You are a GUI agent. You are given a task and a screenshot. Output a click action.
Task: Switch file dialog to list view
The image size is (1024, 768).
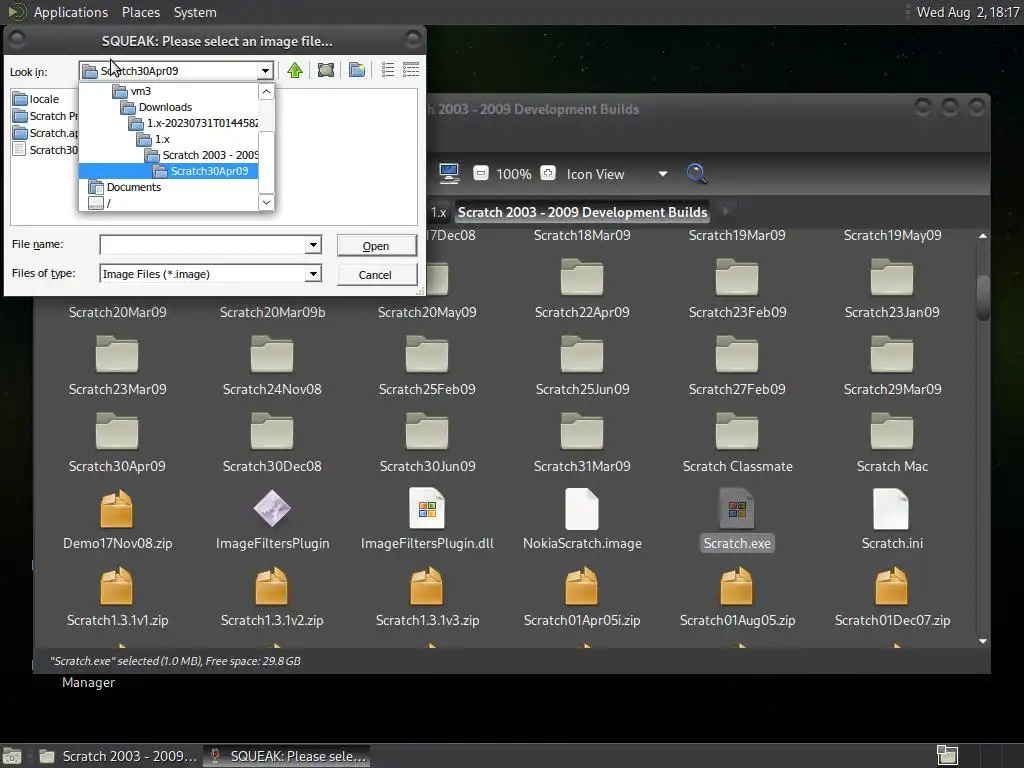pyautogui.click(x=388, y=70)
